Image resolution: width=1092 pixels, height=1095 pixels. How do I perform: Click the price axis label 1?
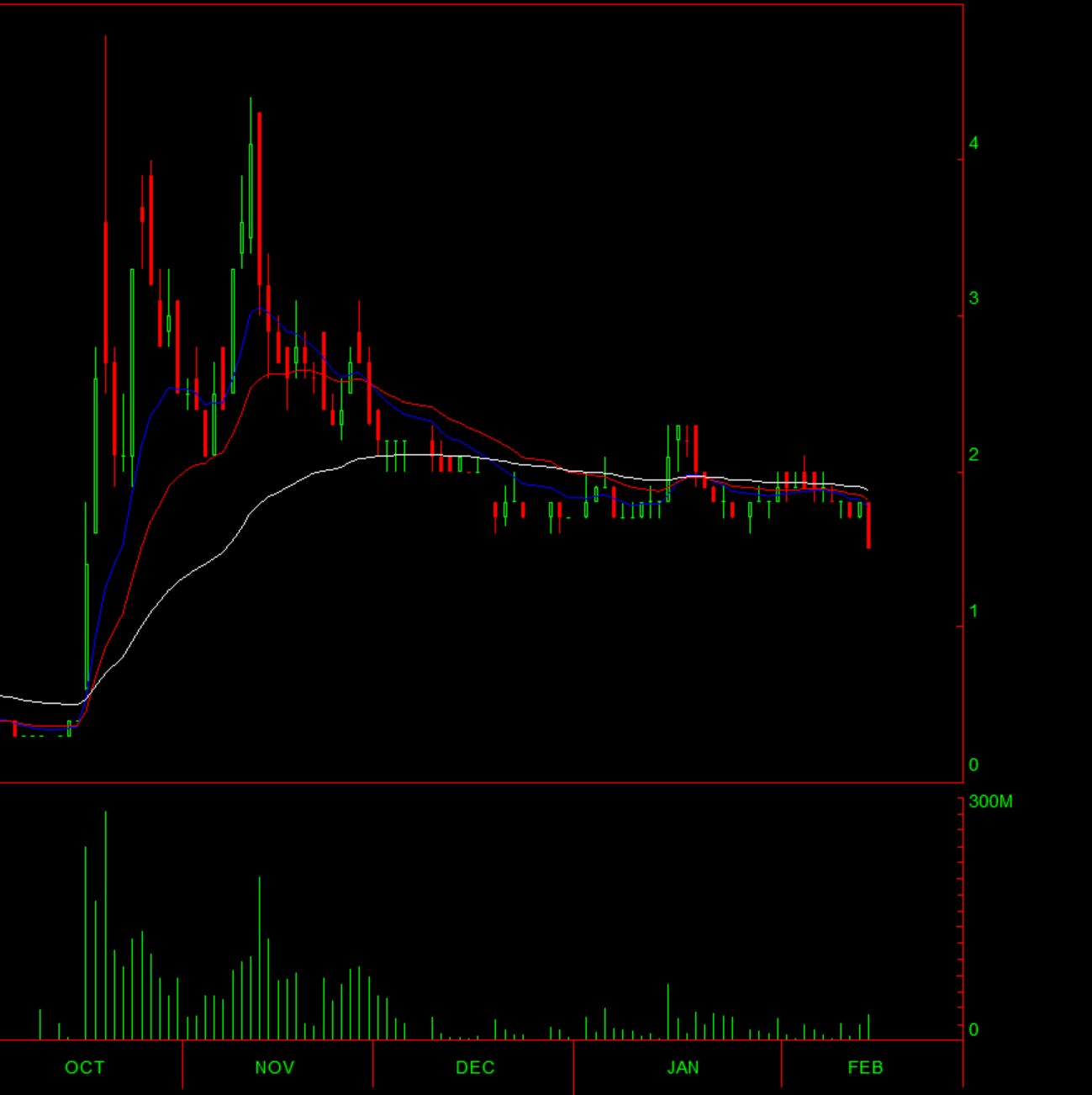[973, 611]
